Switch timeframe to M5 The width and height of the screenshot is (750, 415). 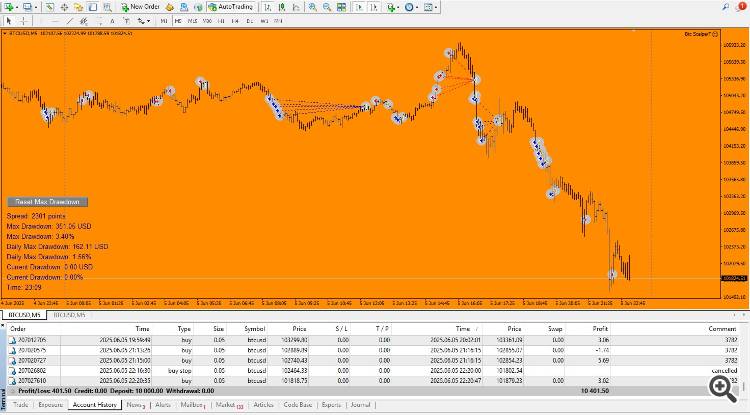click(x=178, y=21)
